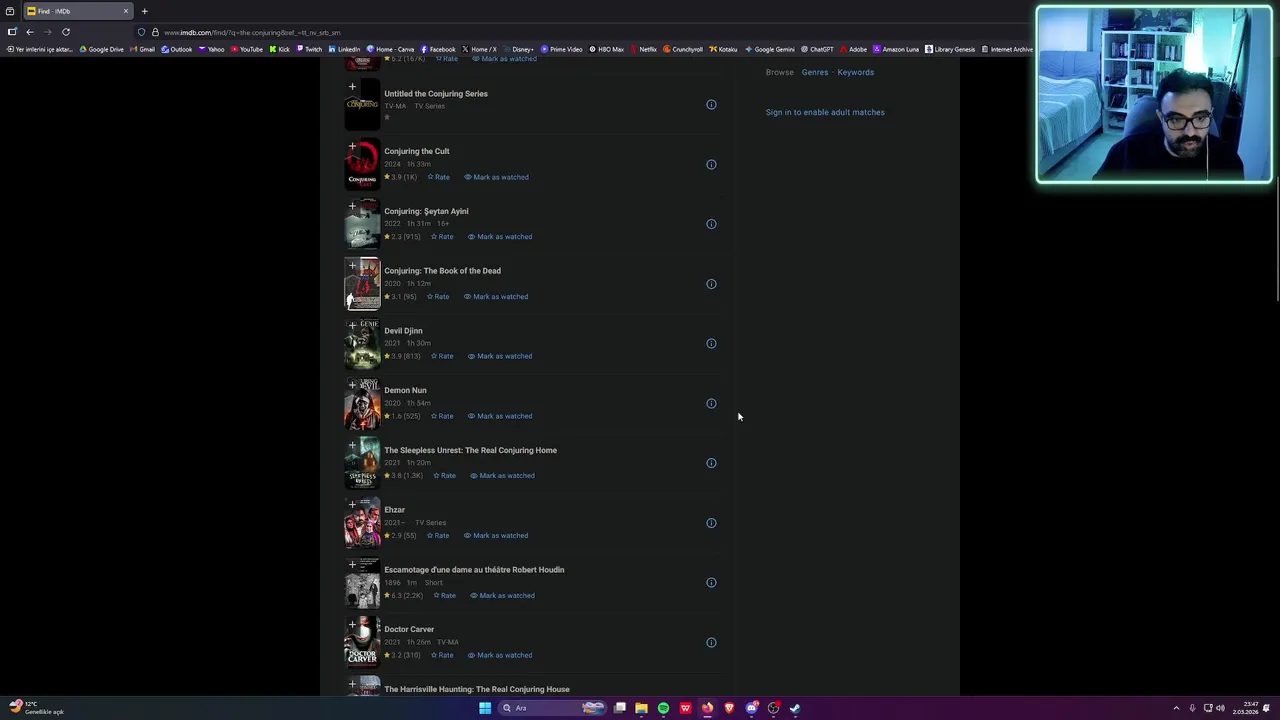Mark Escamotage d'une dame as watched
Viewport: 1280px width, 720px height.
click(x=502, y=595)
